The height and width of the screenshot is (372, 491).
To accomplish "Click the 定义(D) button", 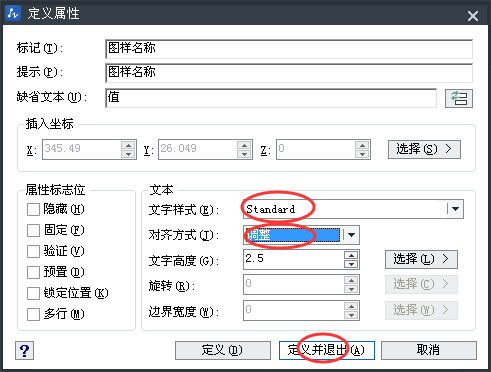I will [x=223, y=350].
